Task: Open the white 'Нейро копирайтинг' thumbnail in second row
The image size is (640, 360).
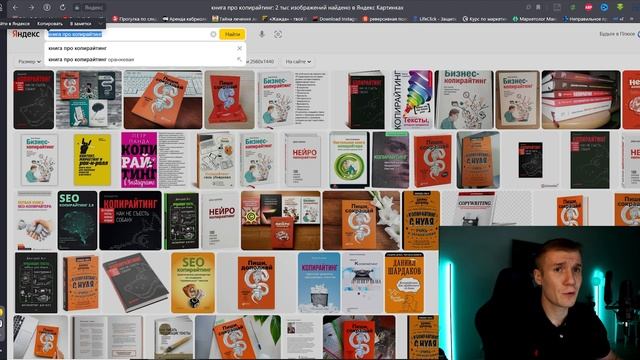Action: (302, 160)
